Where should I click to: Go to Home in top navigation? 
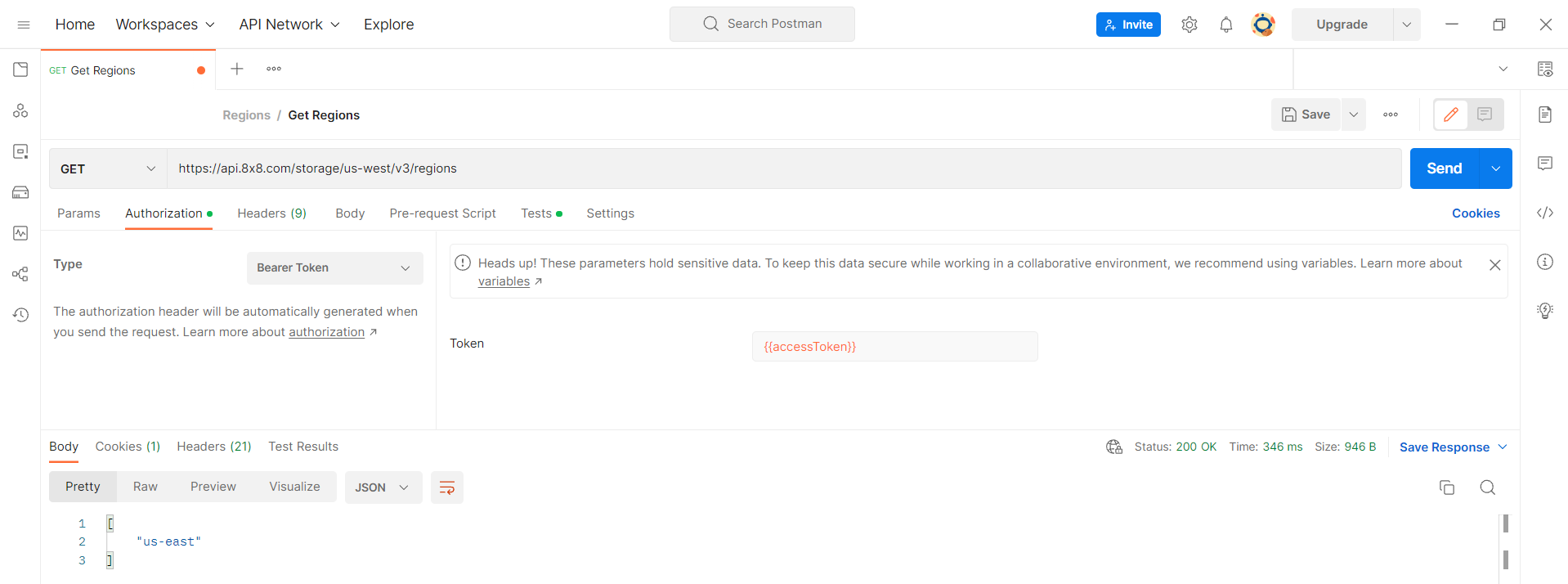click(x=75, y=25)
